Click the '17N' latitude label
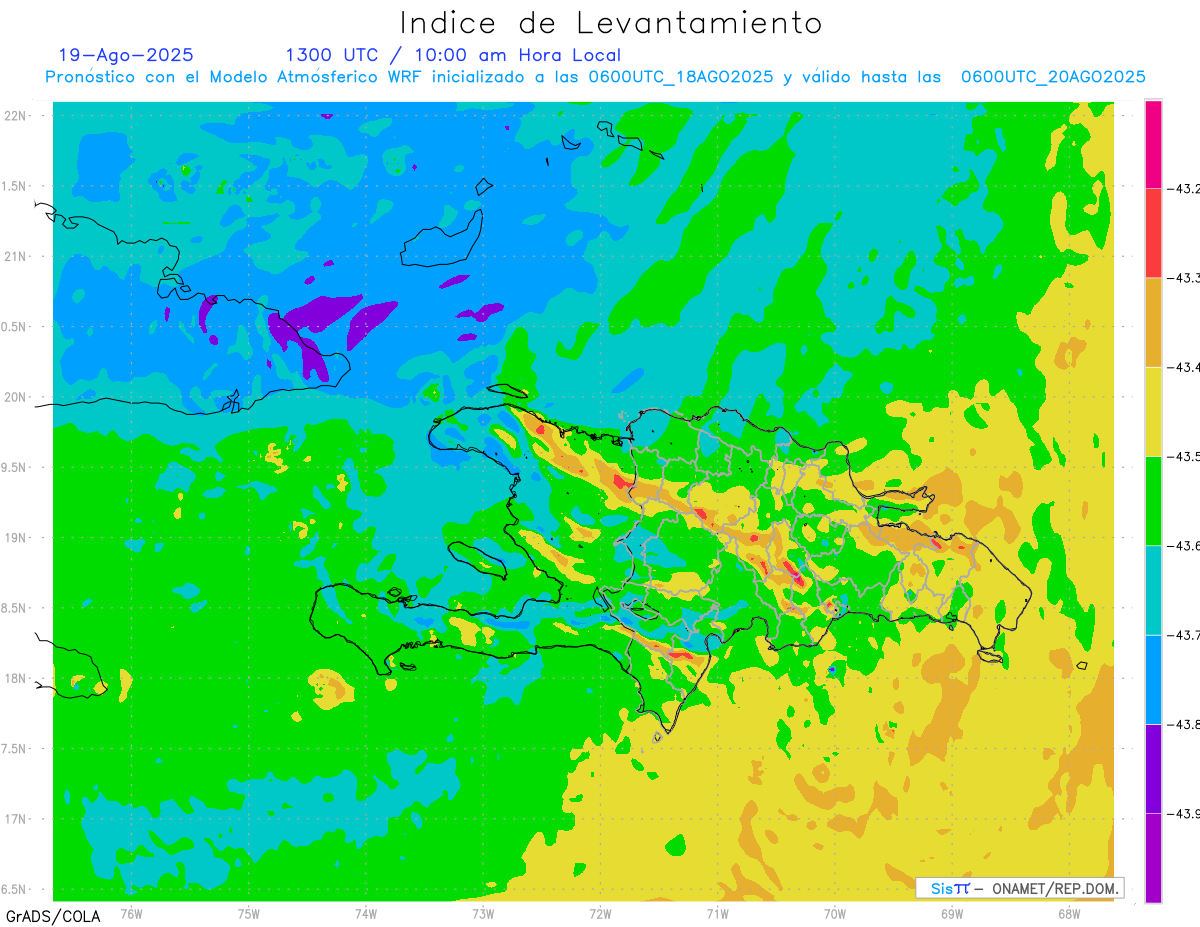The width and height of the screenshot is (1200, 927). [x=16, y=819]
